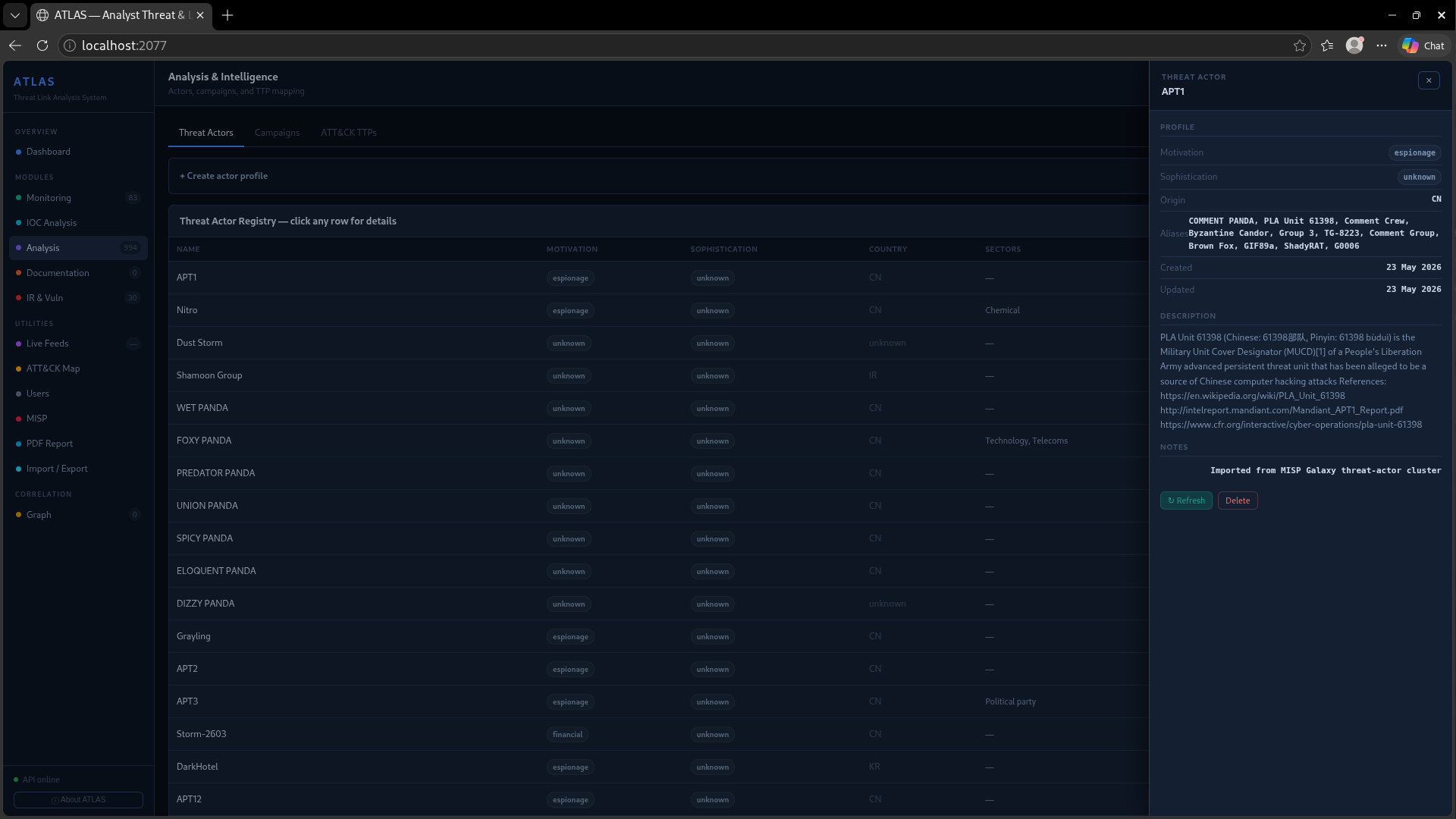Click the Chemical sector for Nitro
1456x819 pixels.
pyautogui.click(x=1002, y=310)
